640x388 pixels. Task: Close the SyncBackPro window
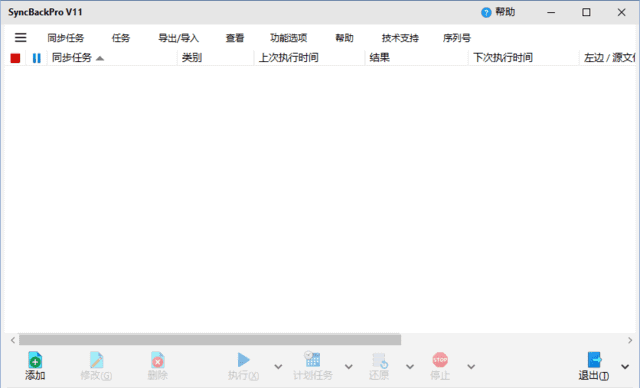[x=621, y=13]
